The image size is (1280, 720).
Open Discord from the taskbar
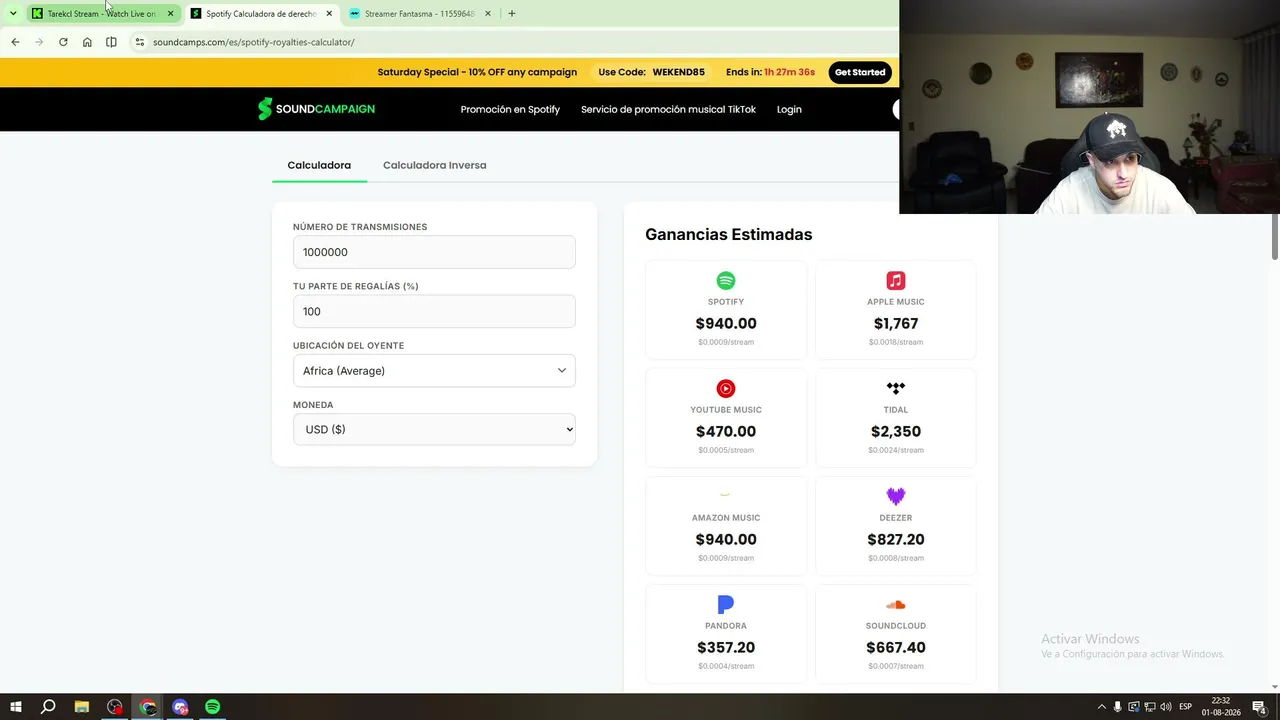[180, 707]
